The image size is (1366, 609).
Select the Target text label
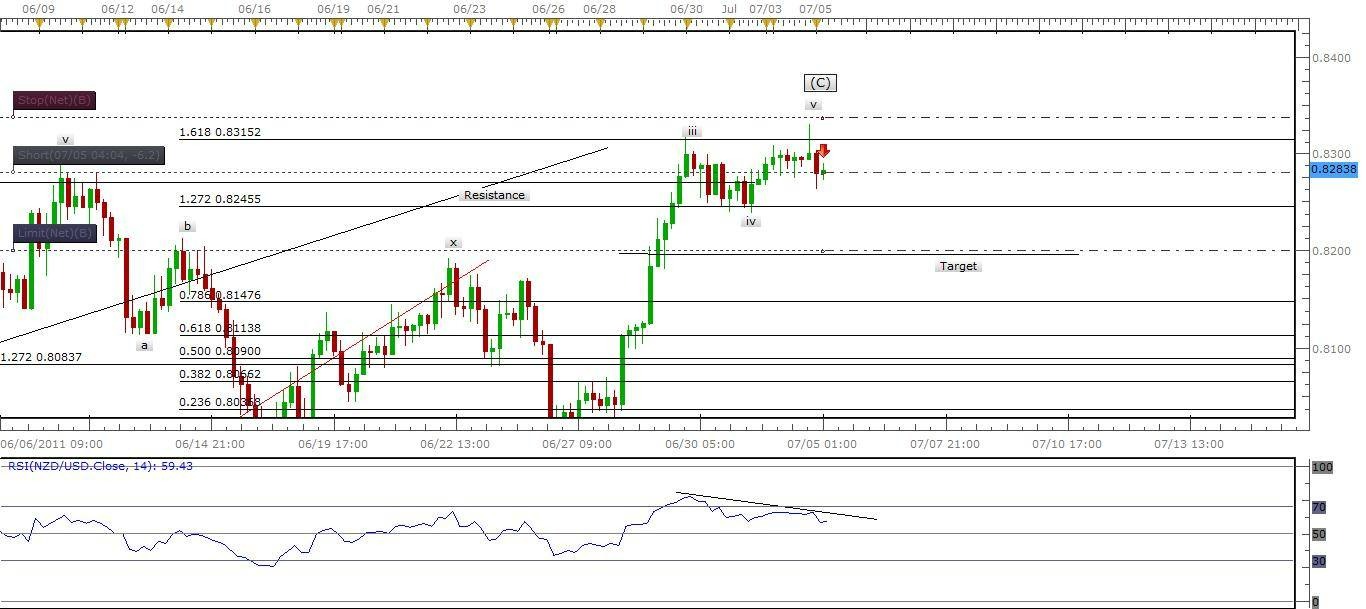coord(958,267)
